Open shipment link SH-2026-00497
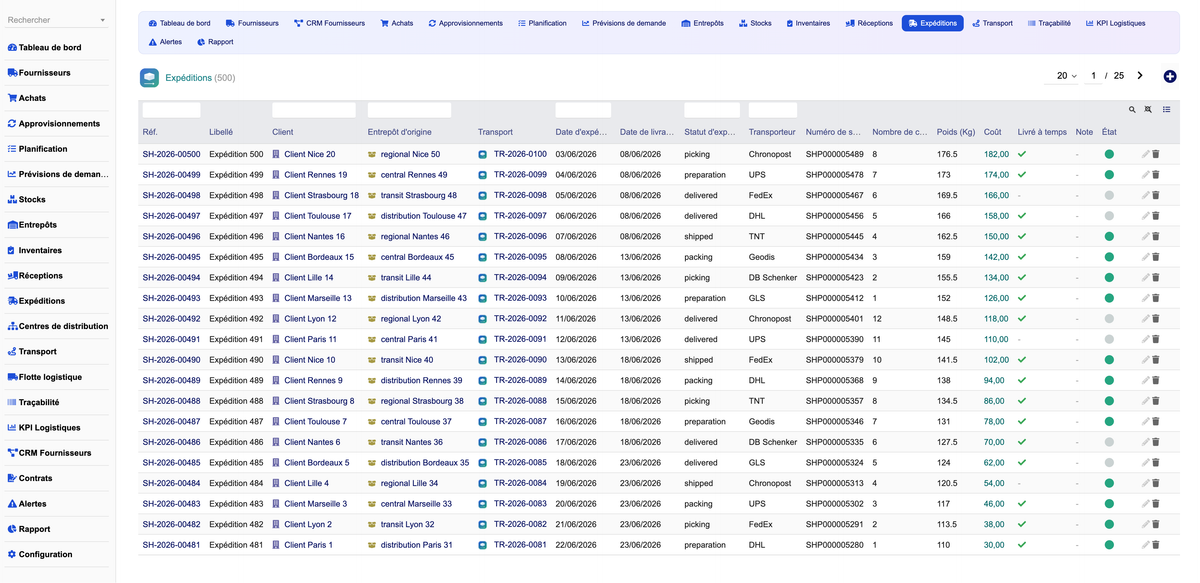 click(x=171, y=216)
